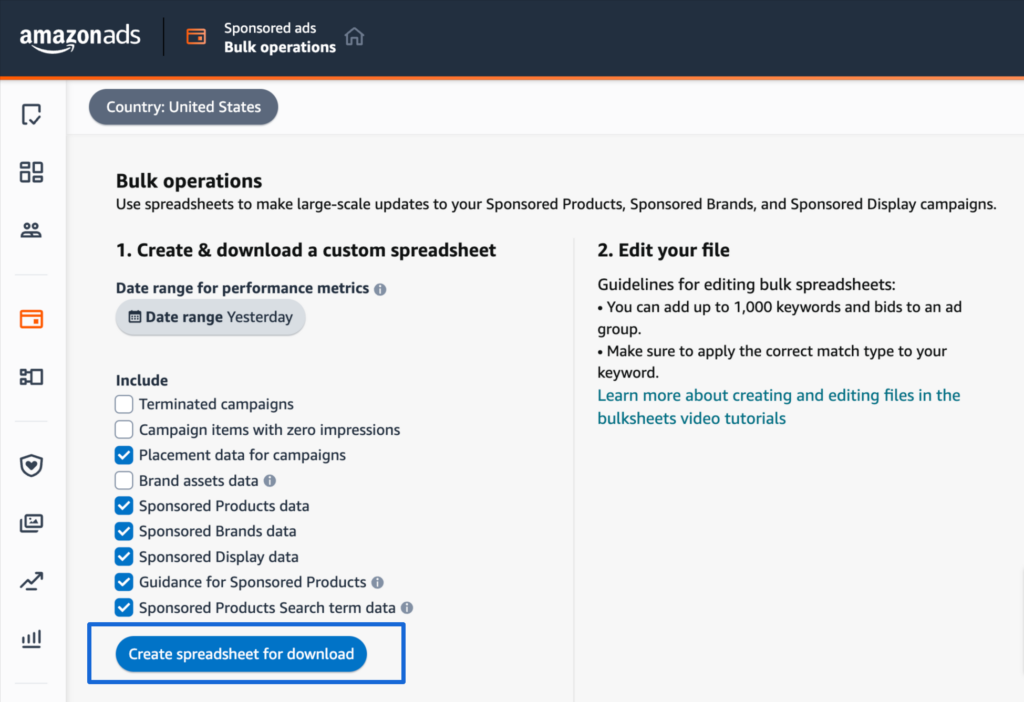Click the '2. Edit your file' heading
This screenshot has height=702, width=1024.
pos(663,250)
